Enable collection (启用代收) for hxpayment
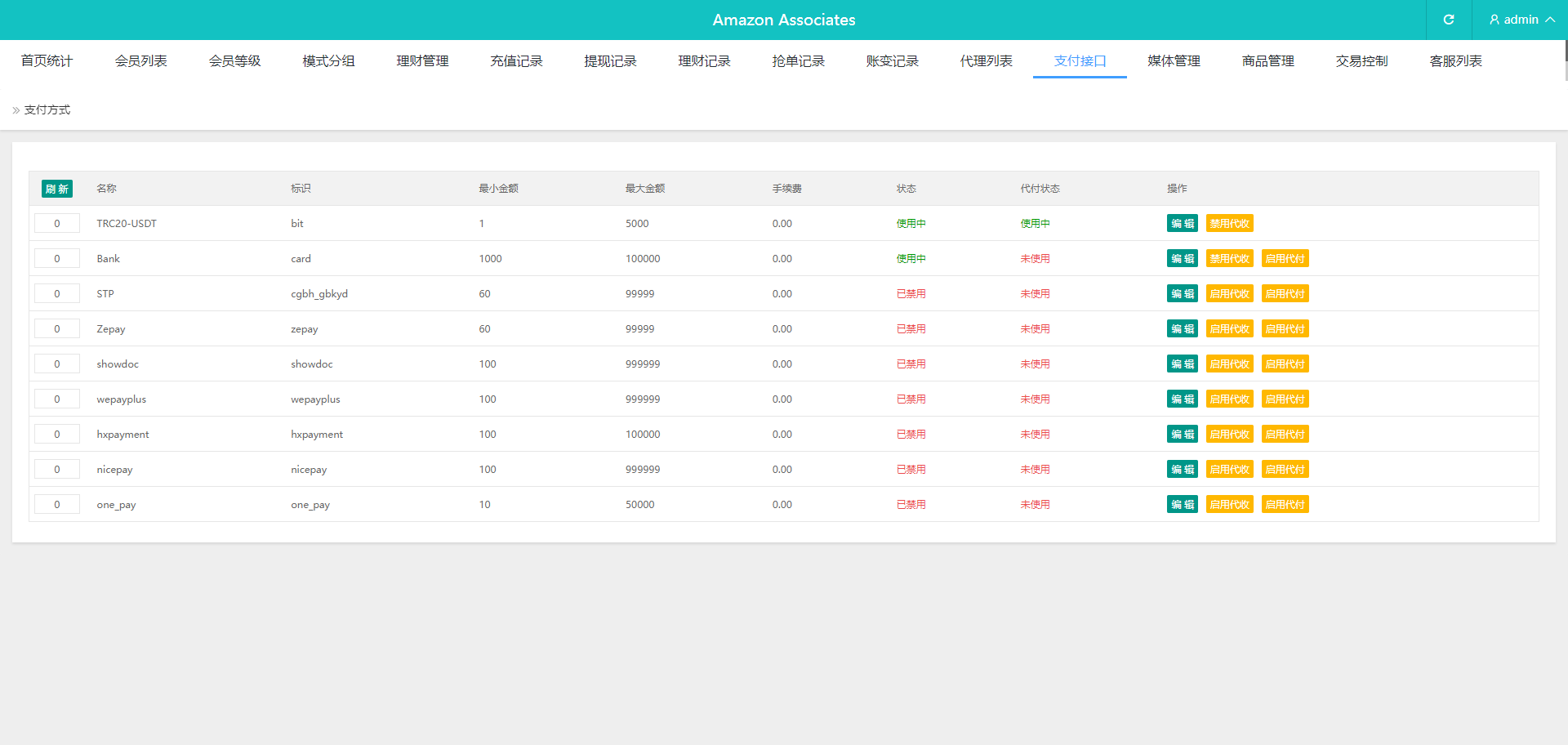This screenshot has width=1568, height=745. click(x=1229, y=435)
